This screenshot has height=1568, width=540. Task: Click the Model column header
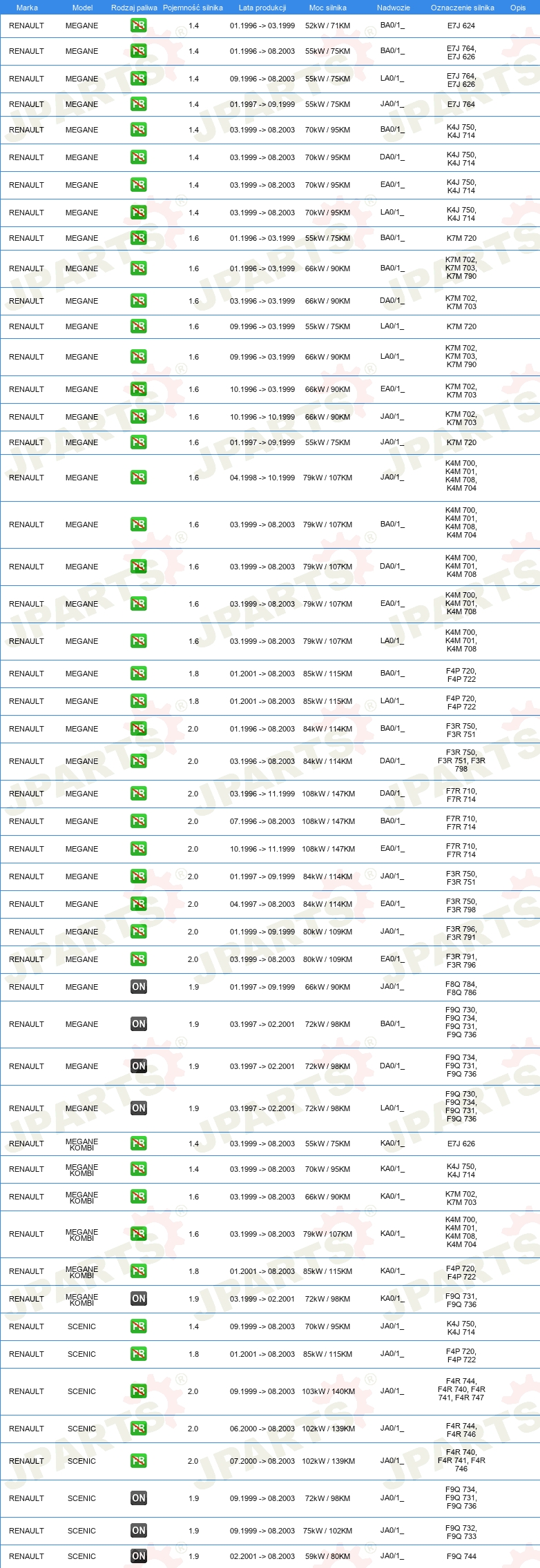tap(82, 8)
